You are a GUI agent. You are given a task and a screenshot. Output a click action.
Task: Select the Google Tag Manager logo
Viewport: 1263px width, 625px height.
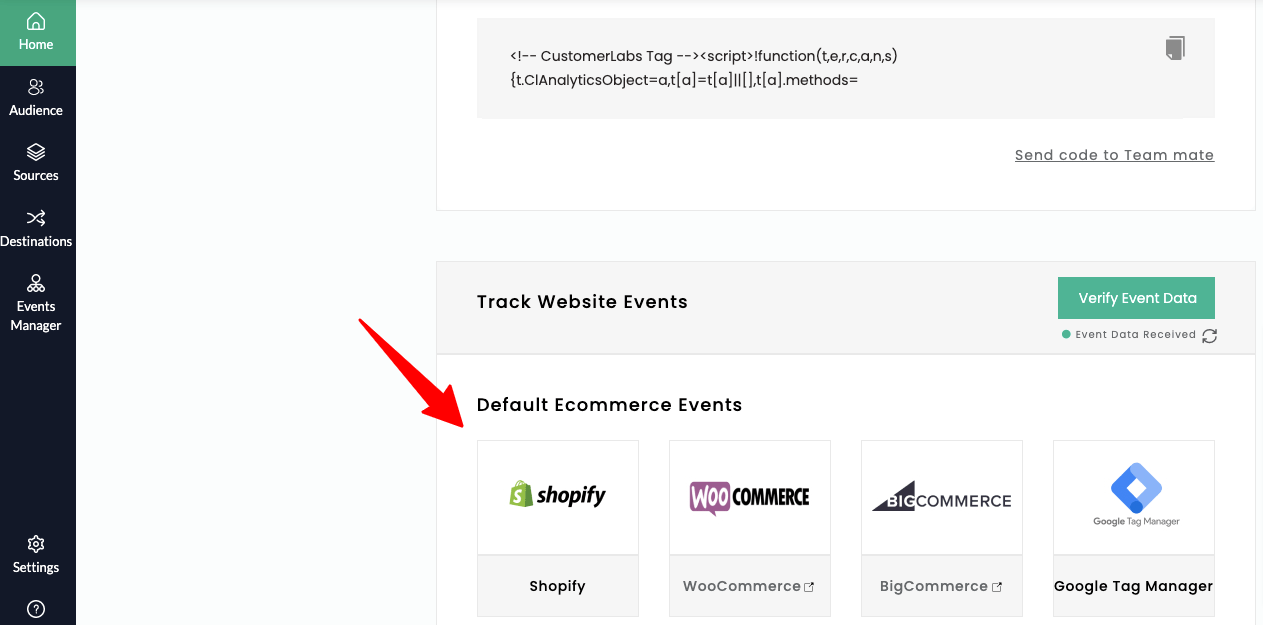(x=1133, y=490)
